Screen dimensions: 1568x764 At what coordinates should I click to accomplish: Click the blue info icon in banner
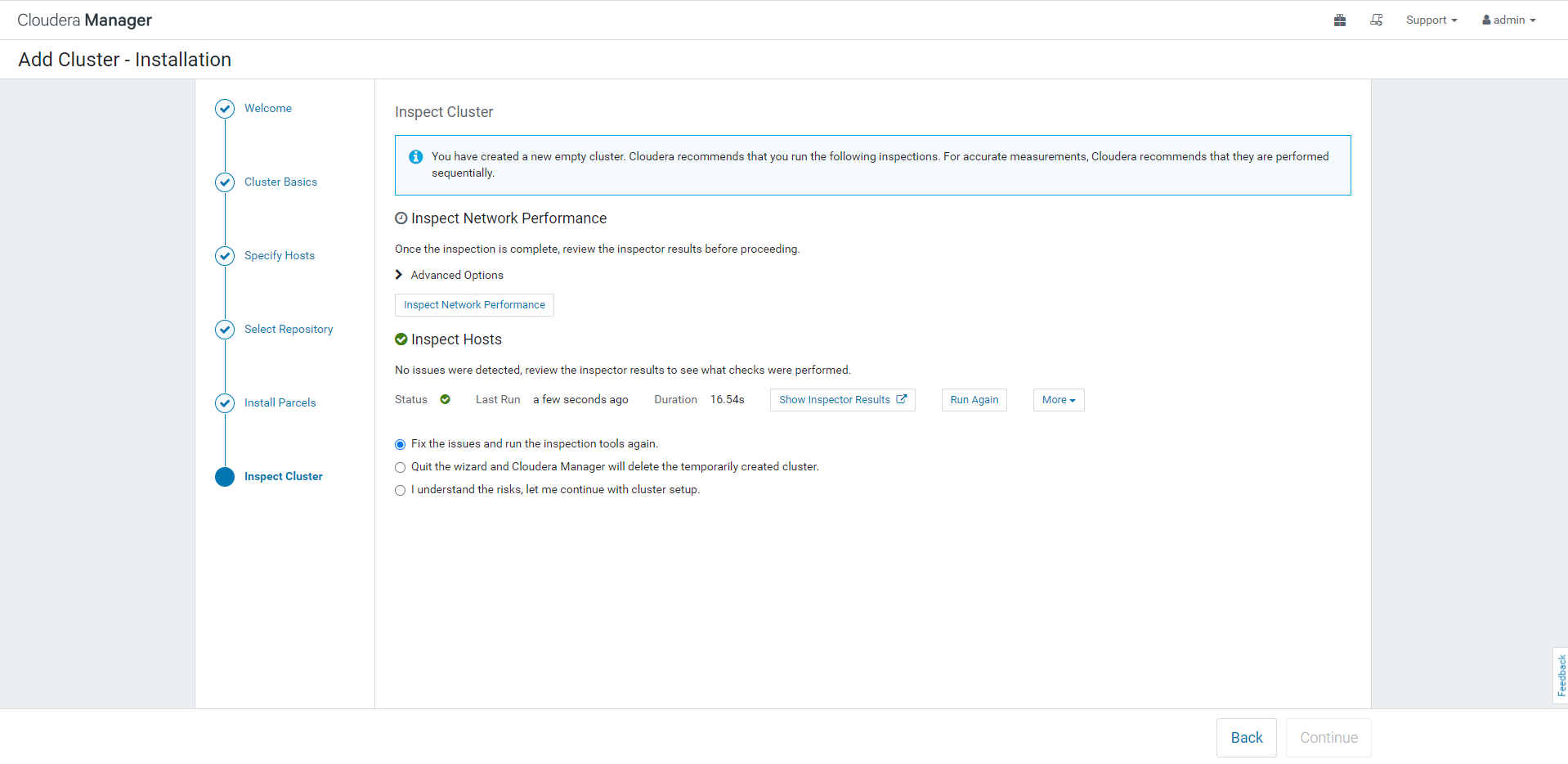(416, 156)
